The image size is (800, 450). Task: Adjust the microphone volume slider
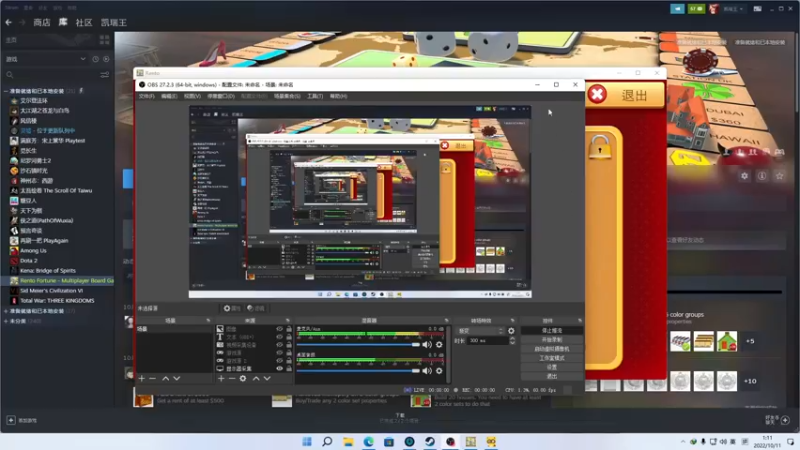[358, 345]
